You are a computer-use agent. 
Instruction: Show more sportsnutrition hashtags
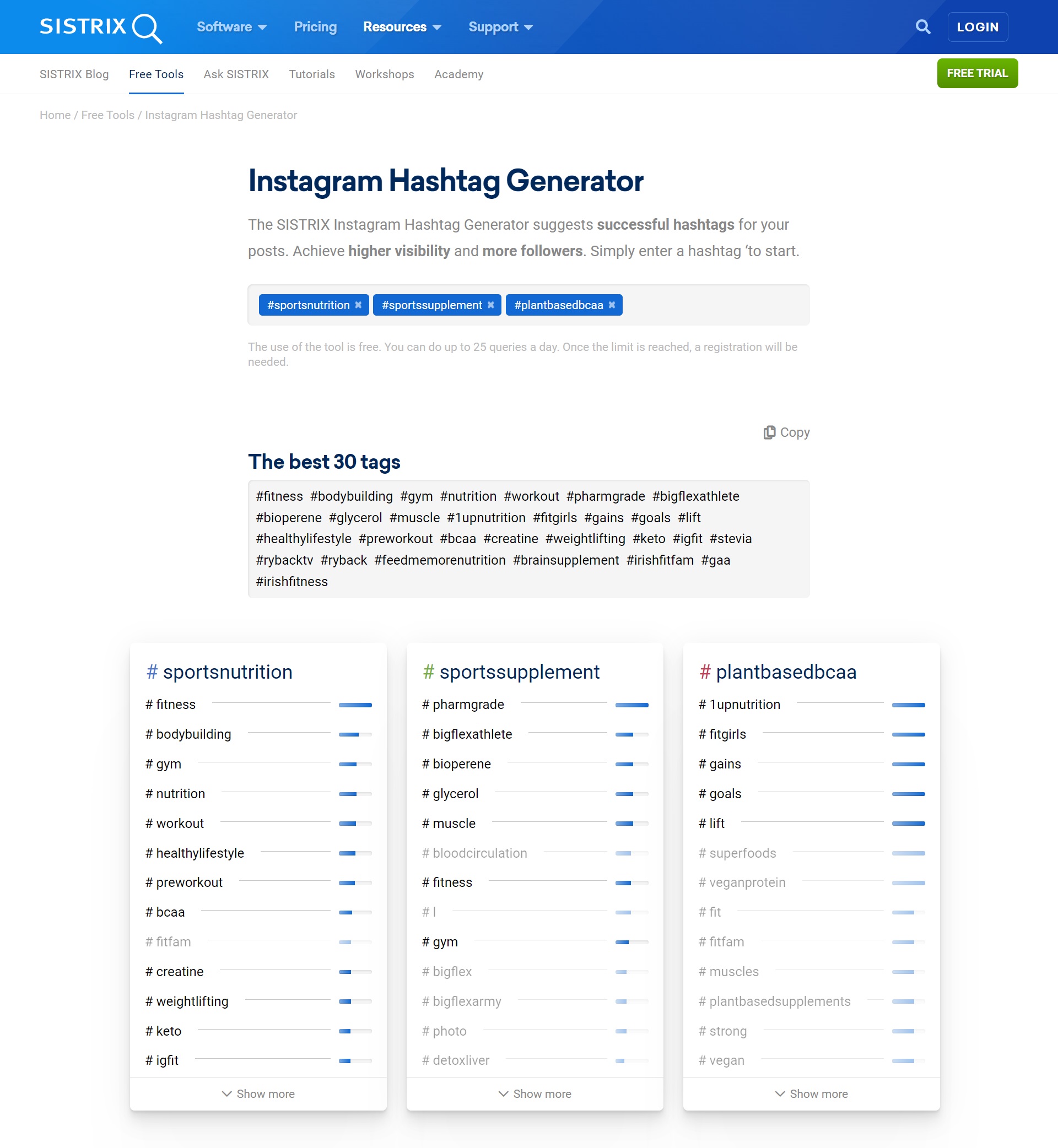tap(258, 1093)
